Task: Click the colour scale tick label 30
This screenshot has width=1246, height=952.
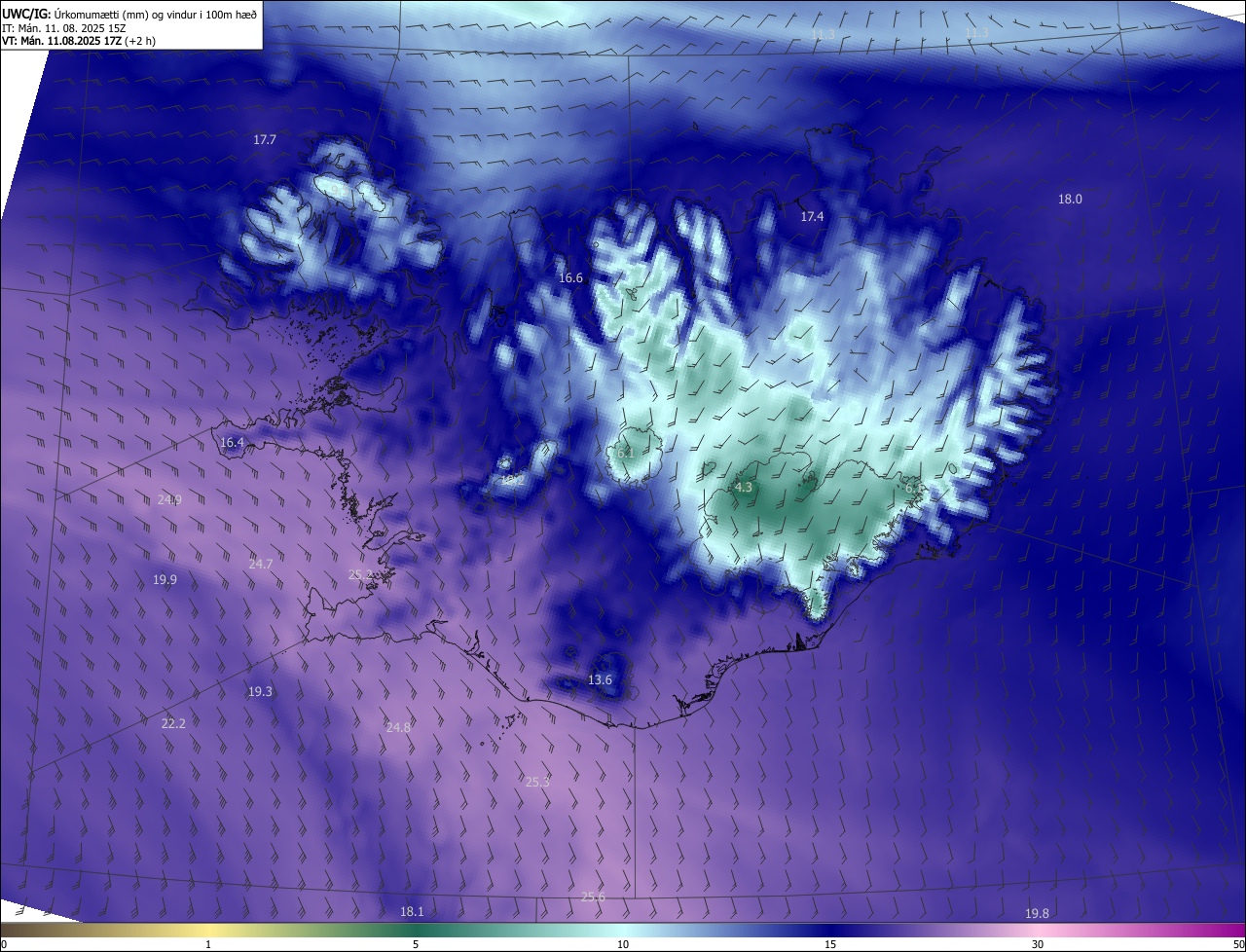Action: 1038,945
